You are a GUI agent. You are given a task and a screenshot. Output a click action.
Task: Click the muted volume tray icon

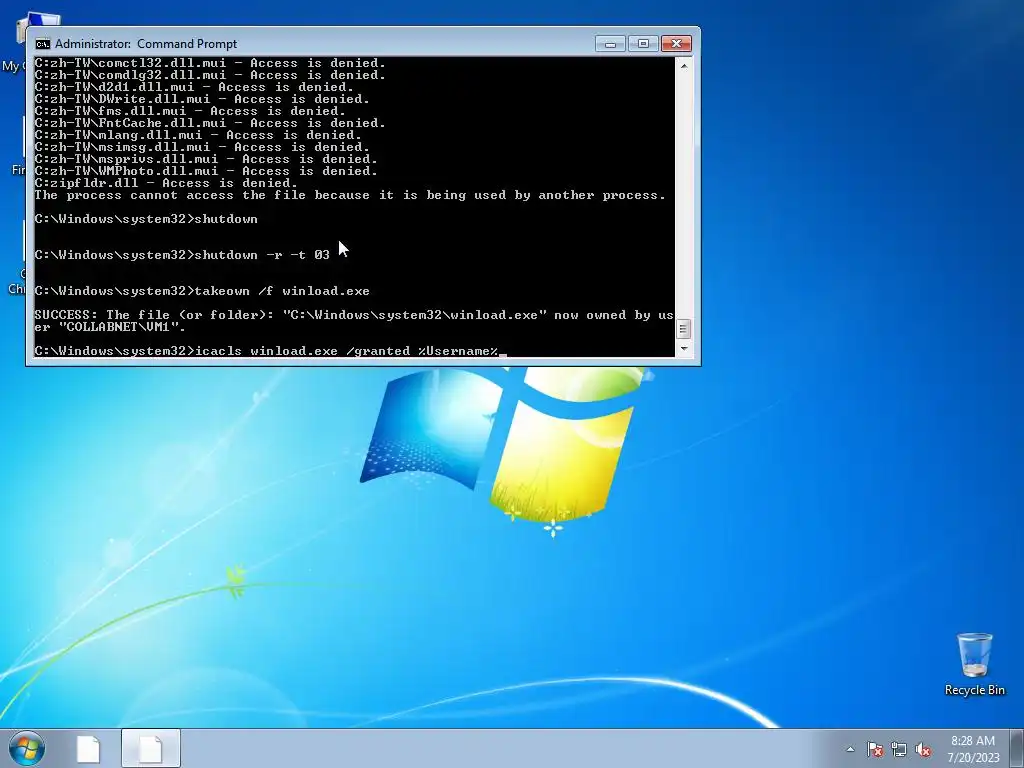pos(923,749)
